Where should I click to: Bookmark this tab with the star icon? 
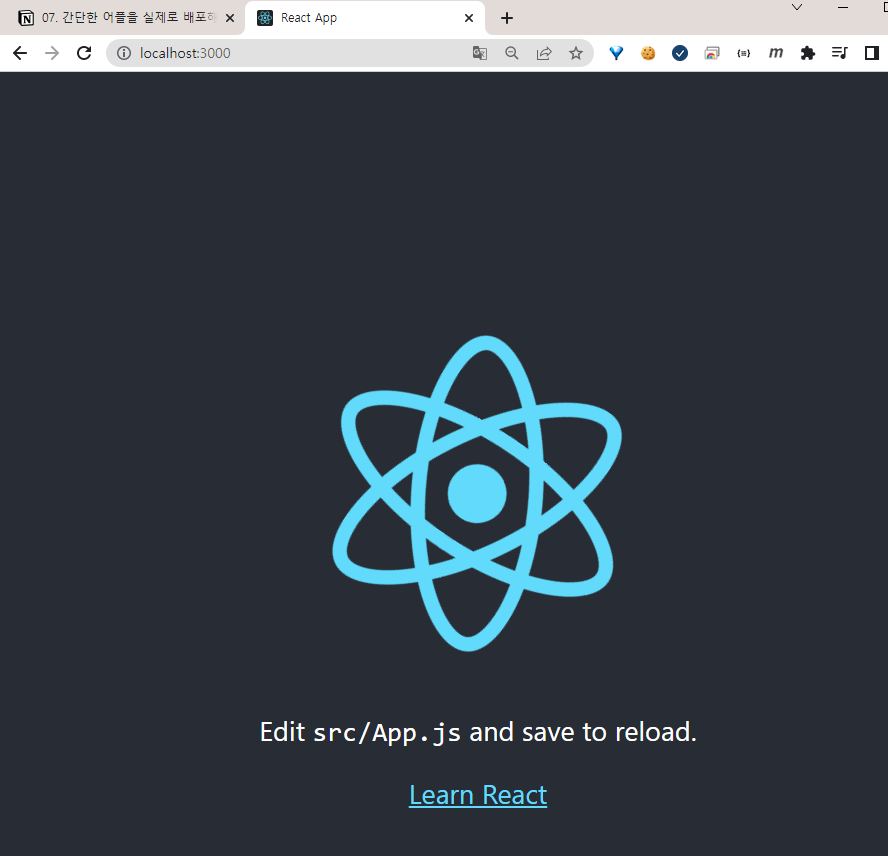(576, 53)
